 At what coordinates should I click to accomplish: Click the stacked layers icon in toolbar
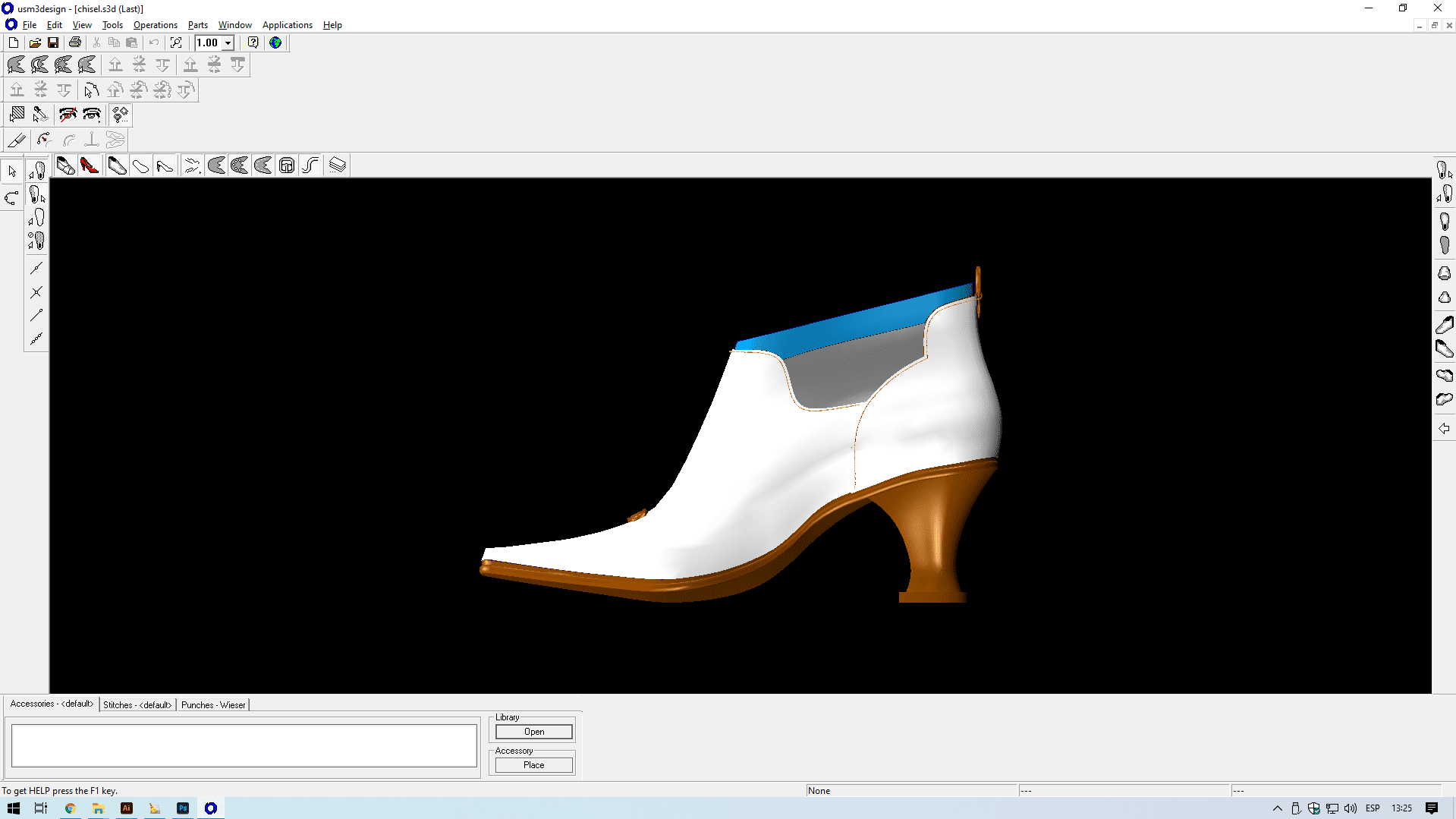[338, 165]
